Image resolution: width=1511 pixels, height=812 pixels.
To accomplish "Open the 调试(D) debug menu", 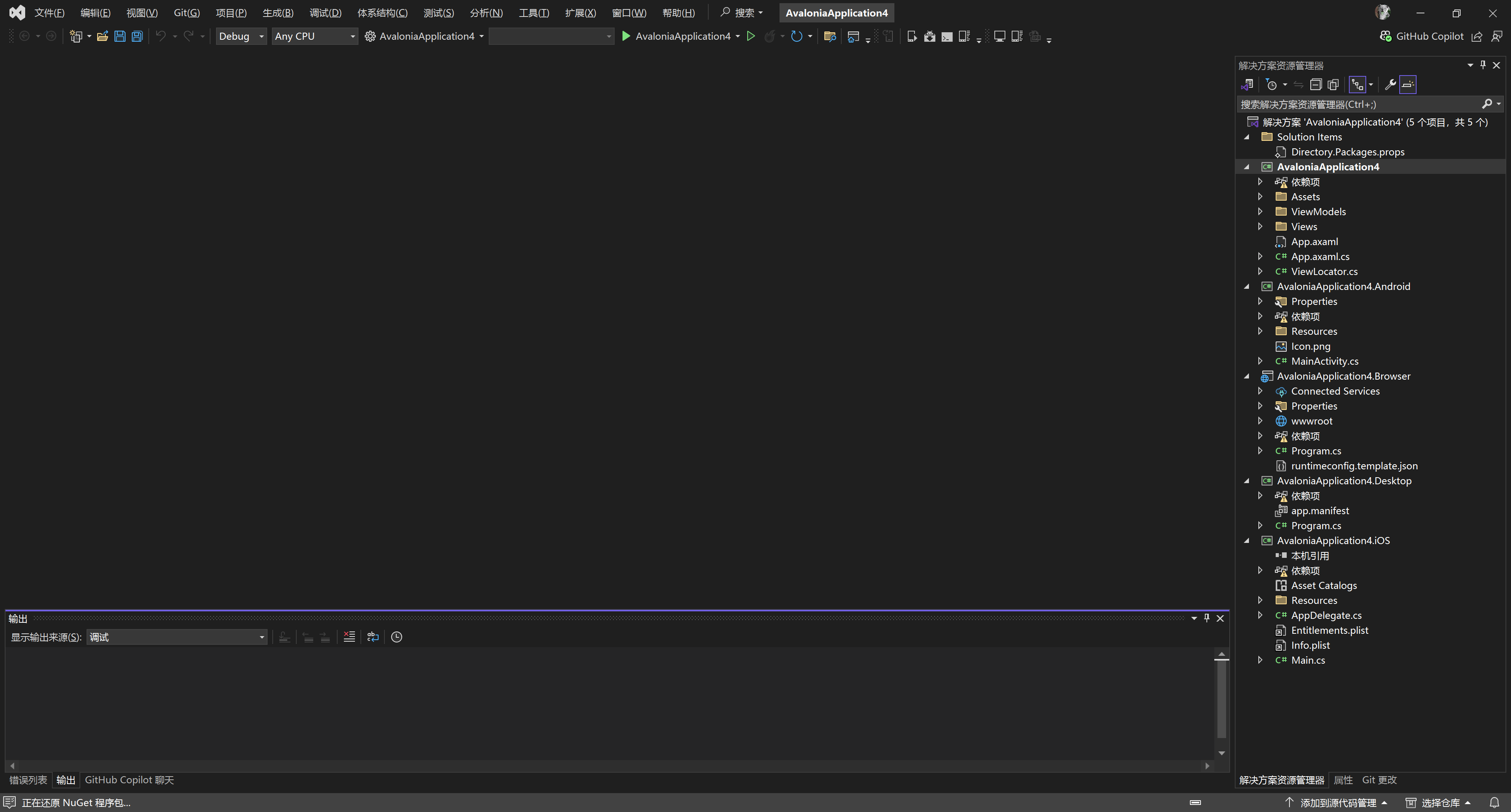I will pyautogui.click(x=325, y=13).
